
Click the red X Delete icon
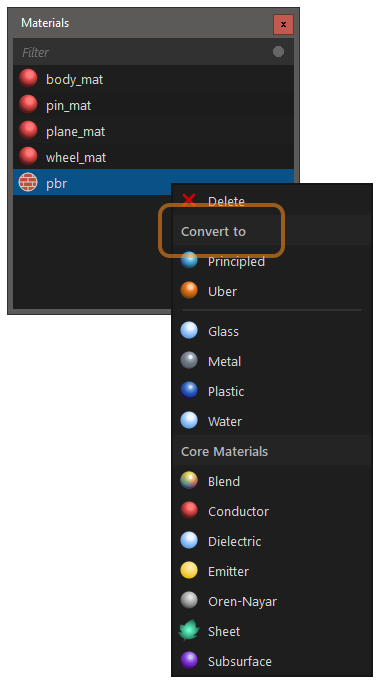click(x=189, y=200)
